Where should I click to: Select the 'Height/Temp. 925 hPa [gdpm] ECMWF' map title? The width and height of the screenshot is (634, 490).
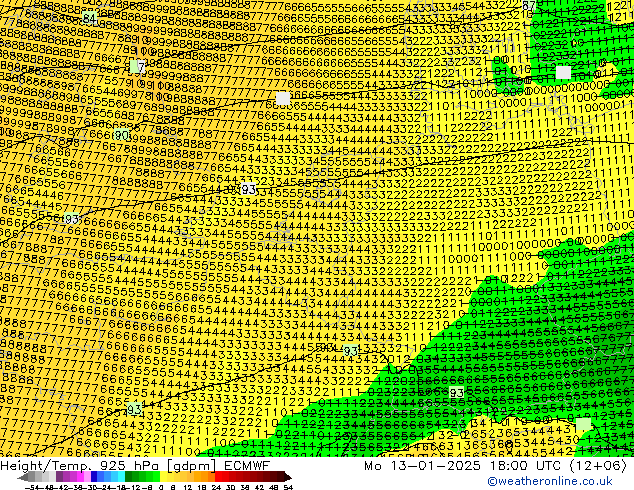tap(135, 465)
